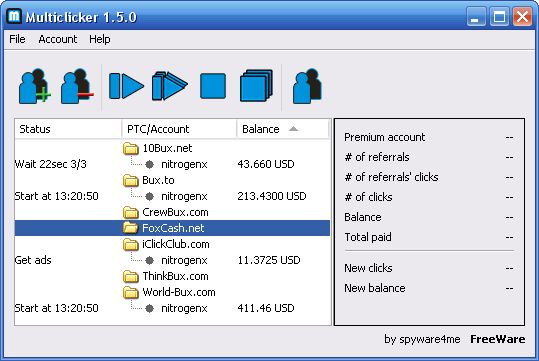Open the File menu
The height and width of the screenshot is (361, 539).
(x=17, y=39)
